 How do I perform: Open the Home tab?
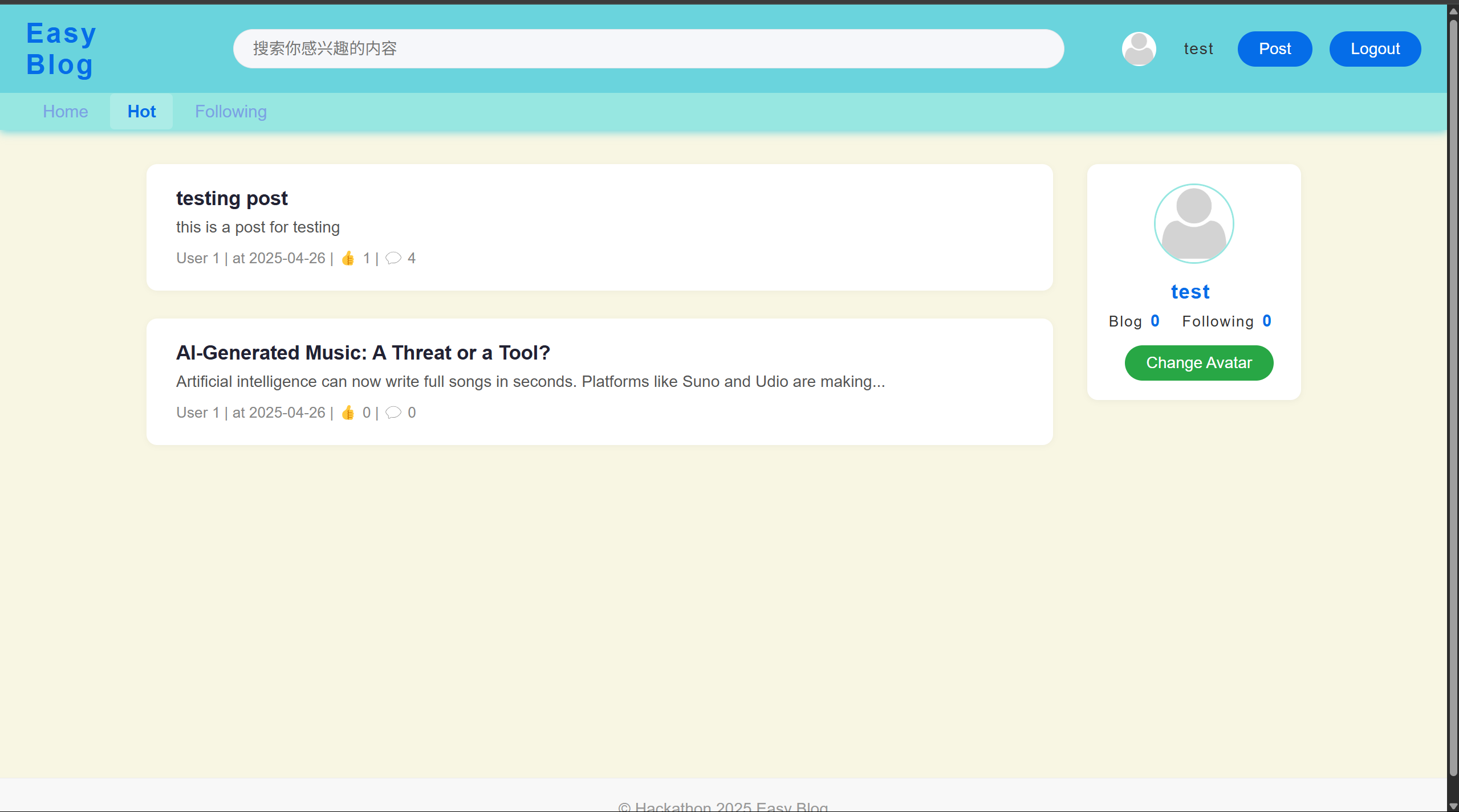[x=66, y=112]
